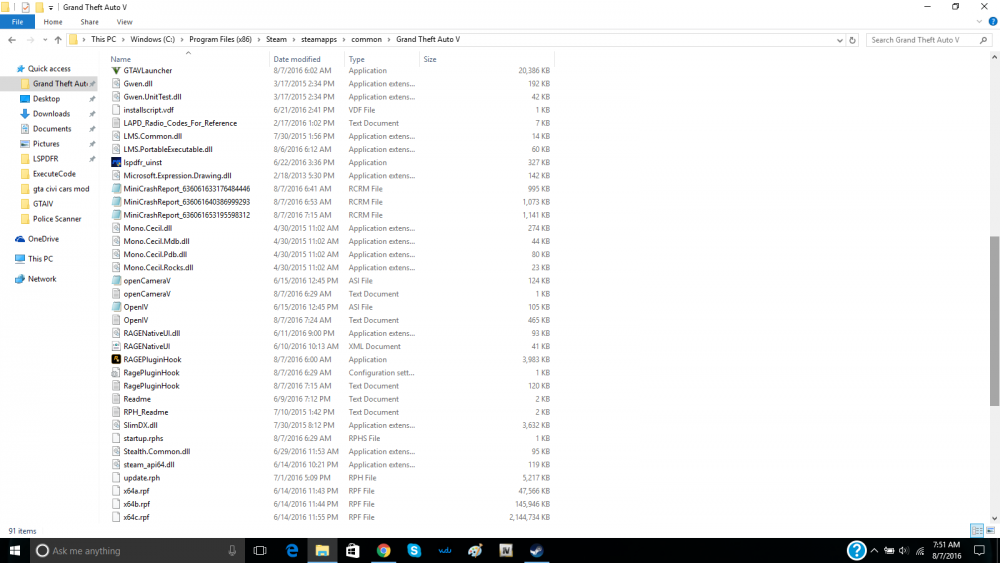Click the RAGEPluginHook application icon

point(116,359)
